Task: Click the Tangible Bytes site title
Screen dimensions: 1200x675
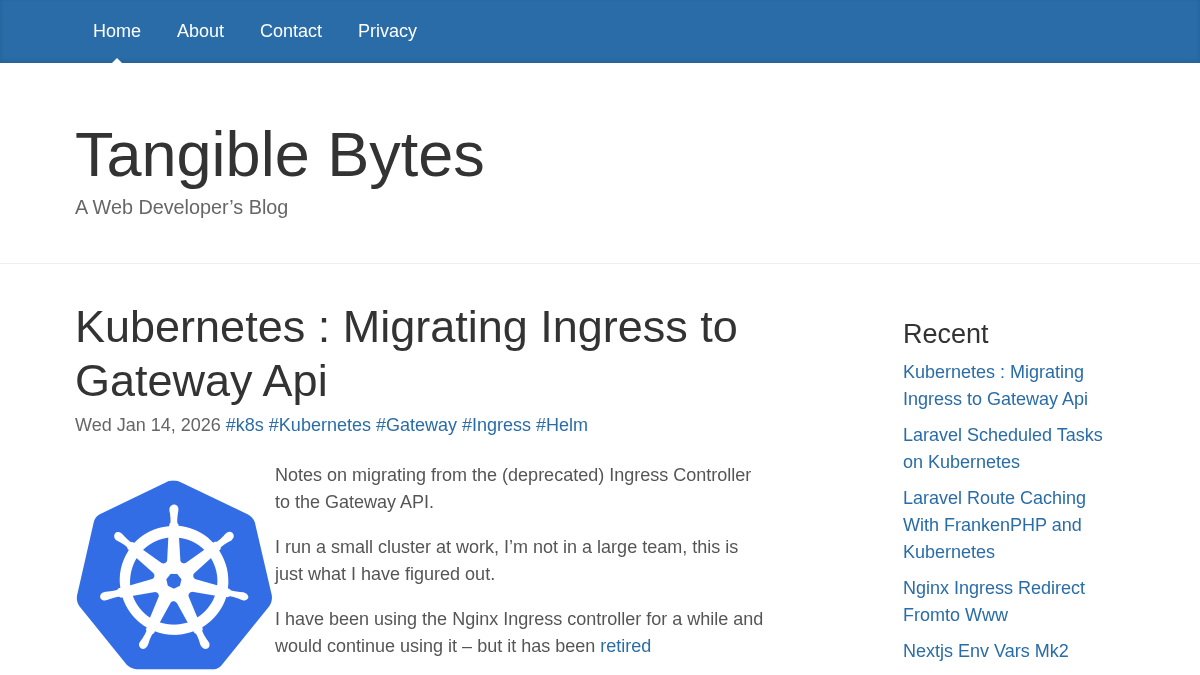Action: click(280, 154)
